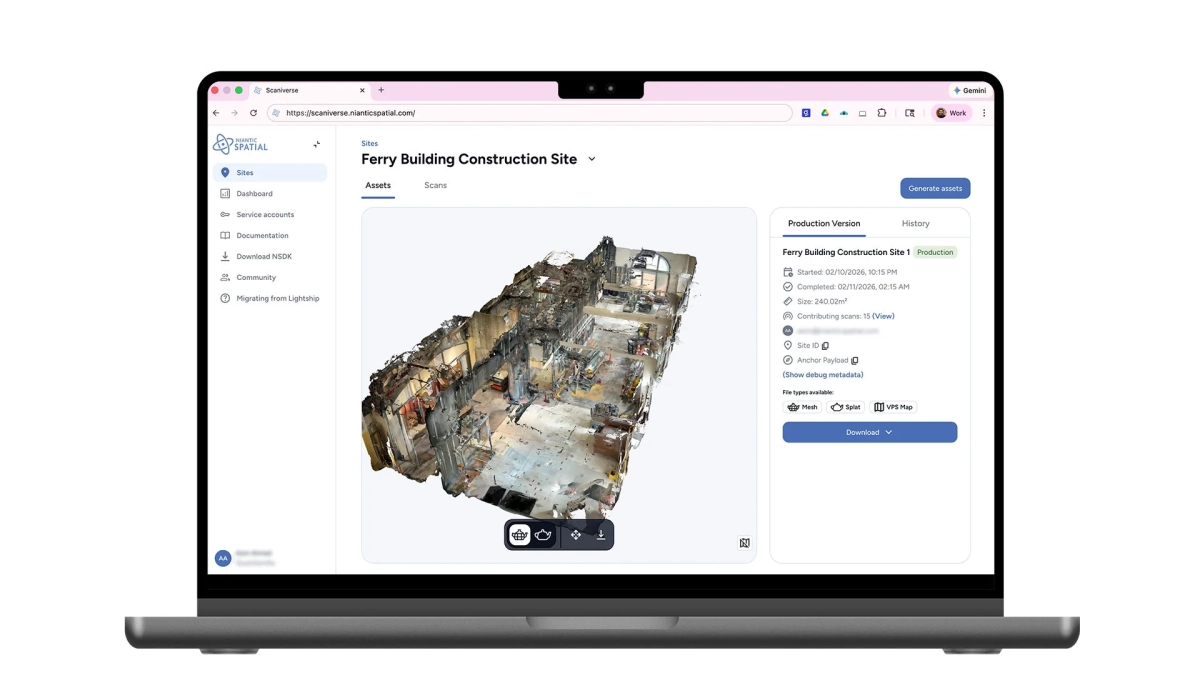The image size is (1200, 675).
Task: Click the Generate assets button
Action: click(934, 188)
